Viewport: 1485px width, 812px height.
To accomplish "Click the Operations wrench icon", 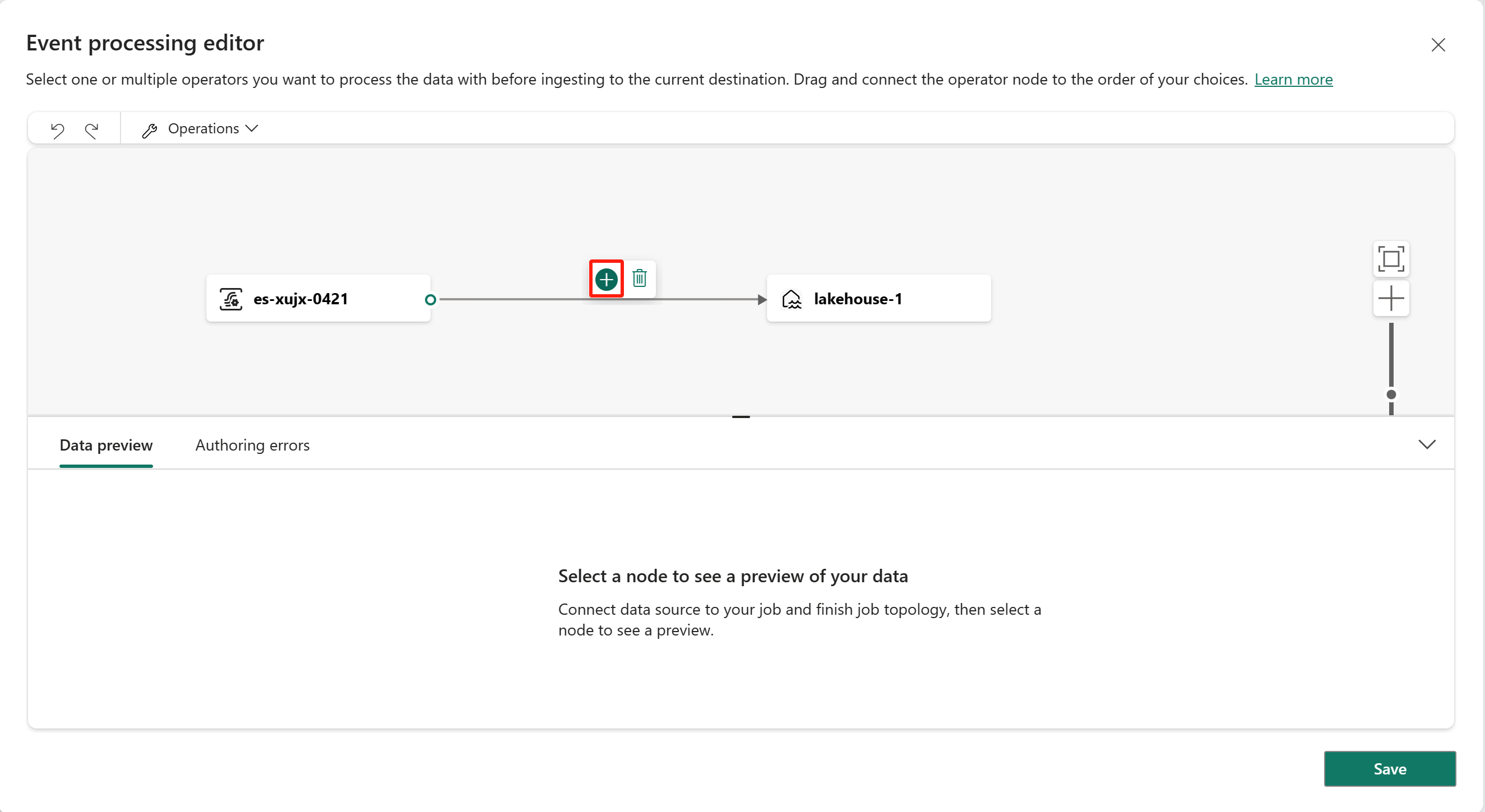I will click(148, 128).
